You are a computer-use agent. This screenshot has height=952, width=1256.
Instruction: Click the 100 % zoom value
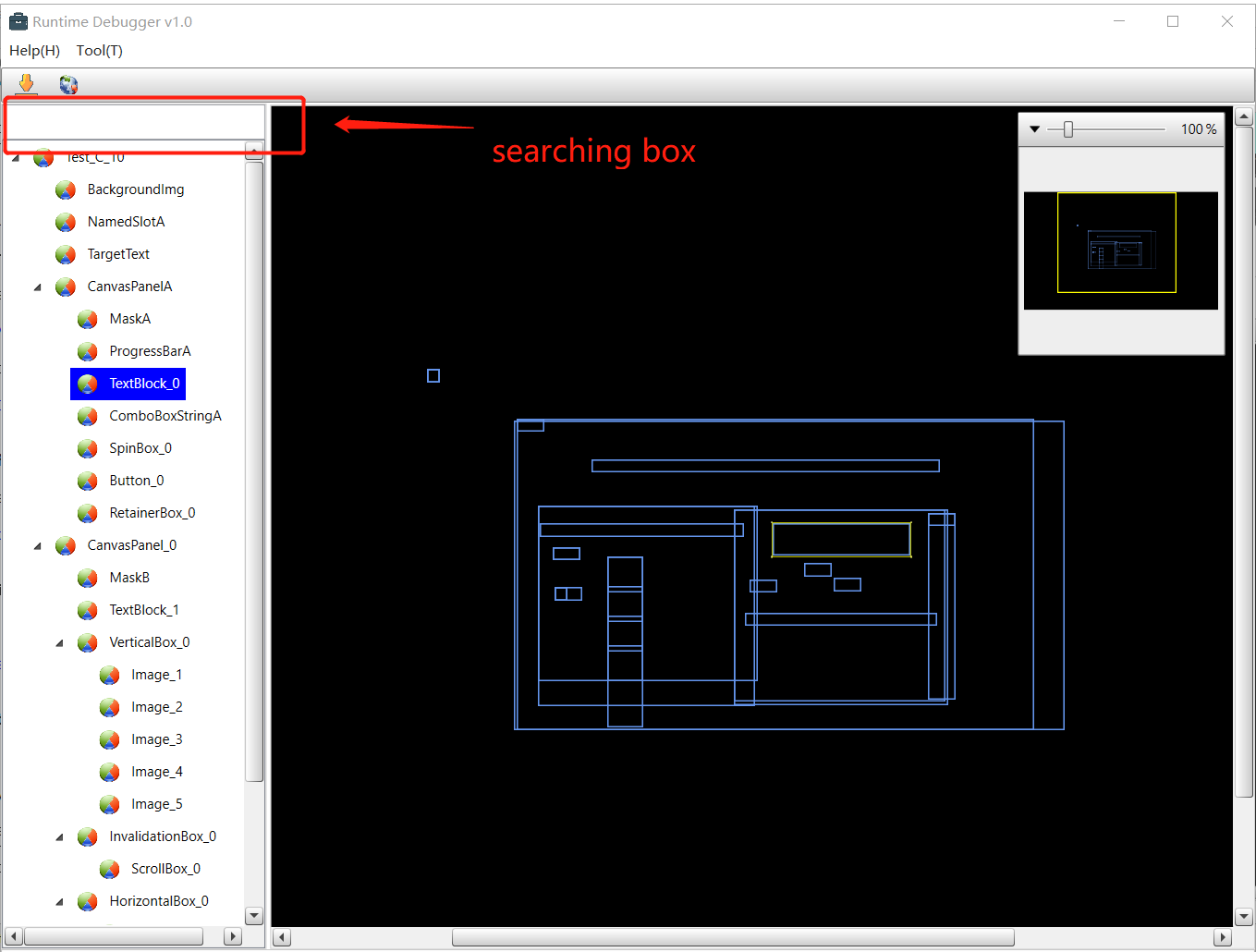tap(1199, 129)
